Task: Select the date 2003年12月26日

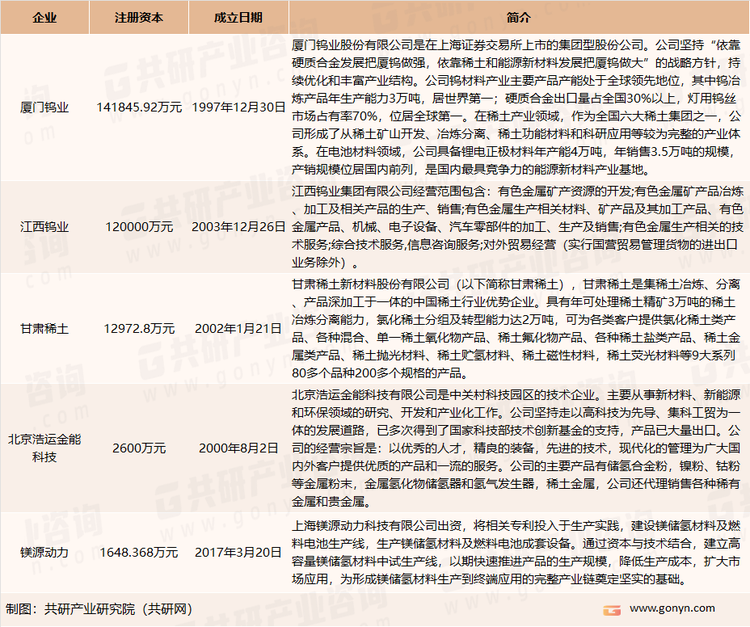Action: [x=238, y=227]
